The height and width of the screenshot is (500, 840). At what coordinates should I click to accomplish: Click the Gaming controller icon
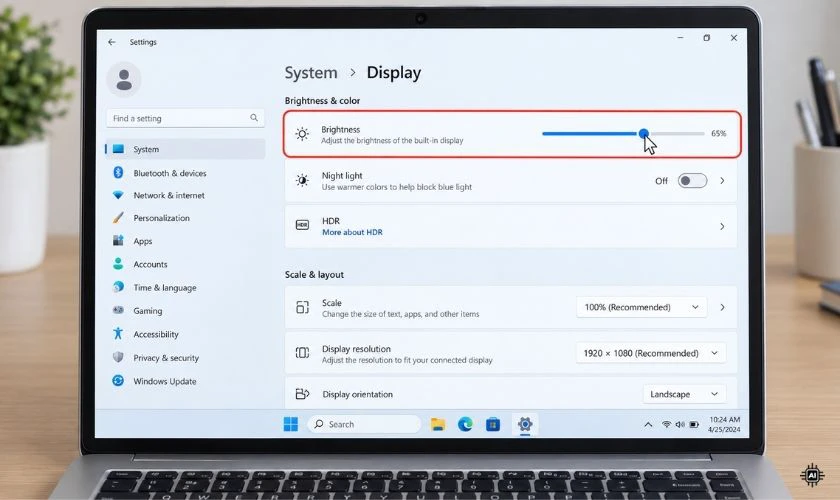118,310
